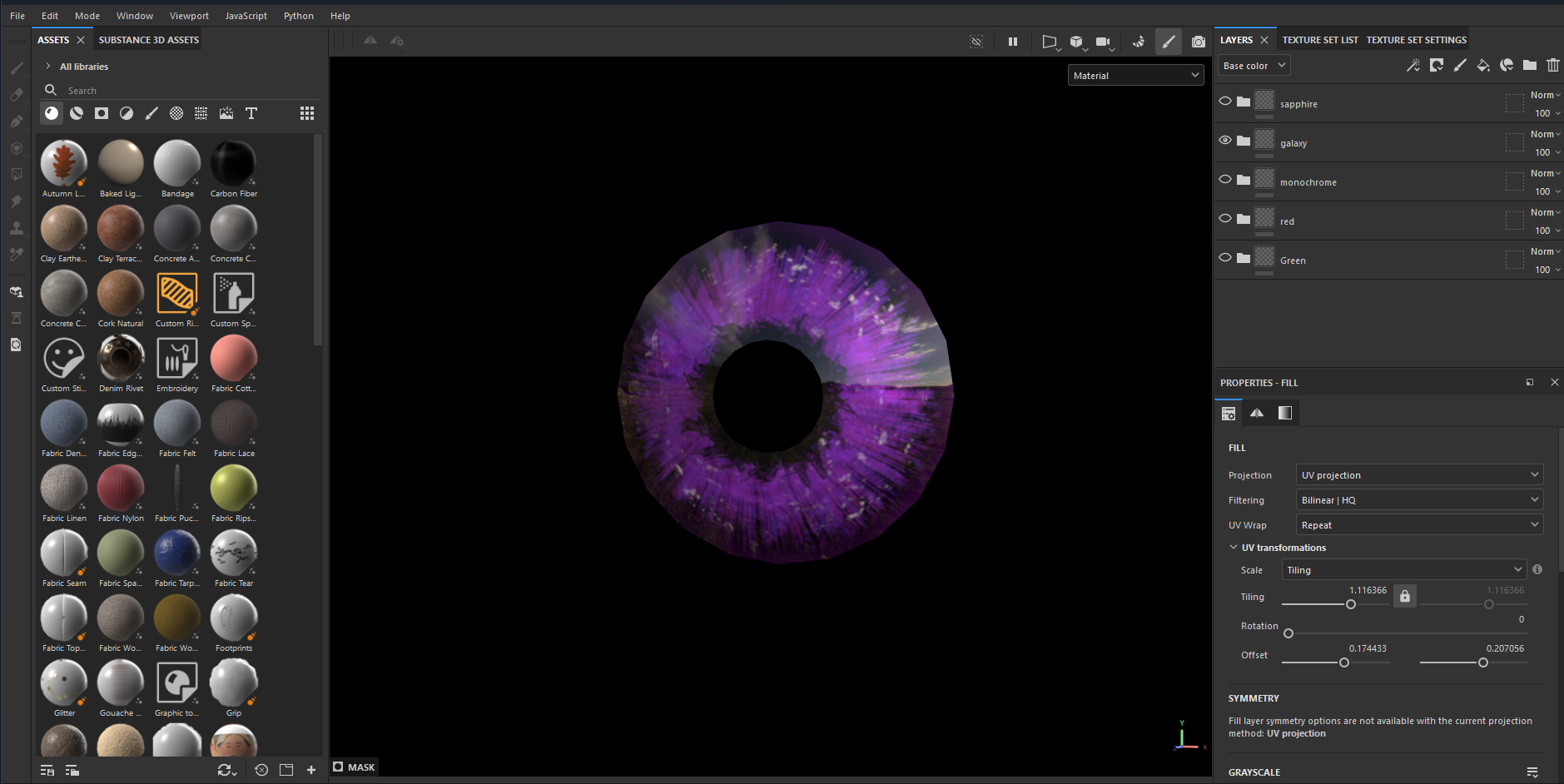Click the MASK button below the viewport
The width and height of the screenshot is (1564, 784).
click(355, 767)
